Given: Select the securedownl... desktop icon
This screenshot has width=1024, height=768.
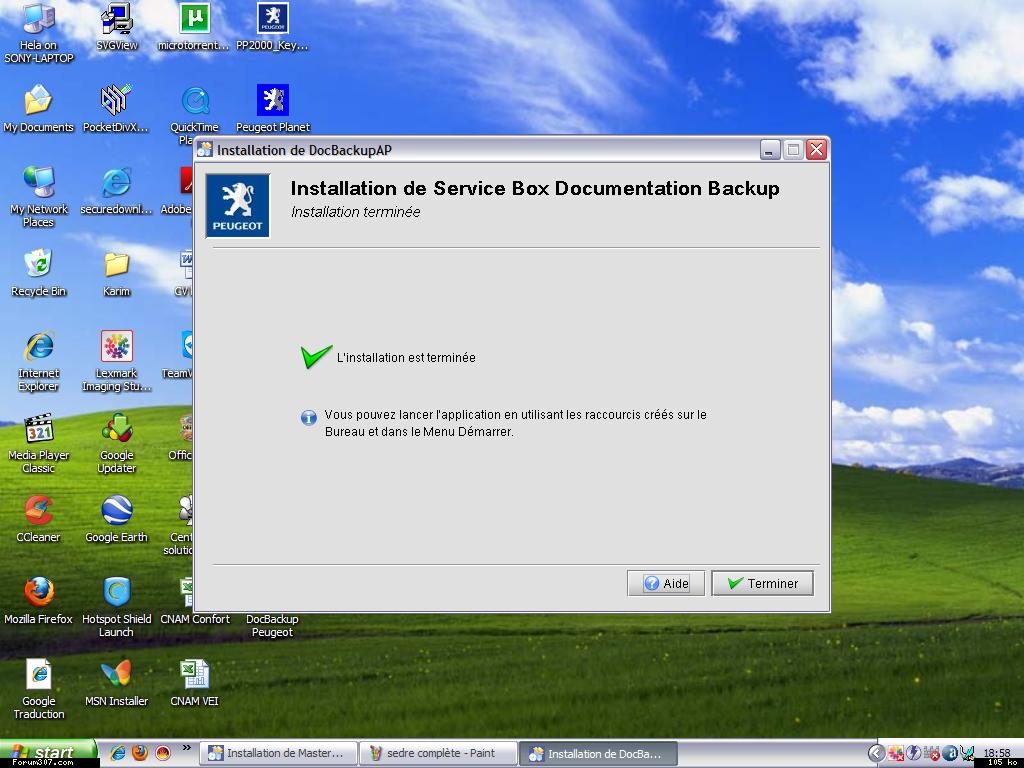Looking at the screenshot, I should click(116, 191).
